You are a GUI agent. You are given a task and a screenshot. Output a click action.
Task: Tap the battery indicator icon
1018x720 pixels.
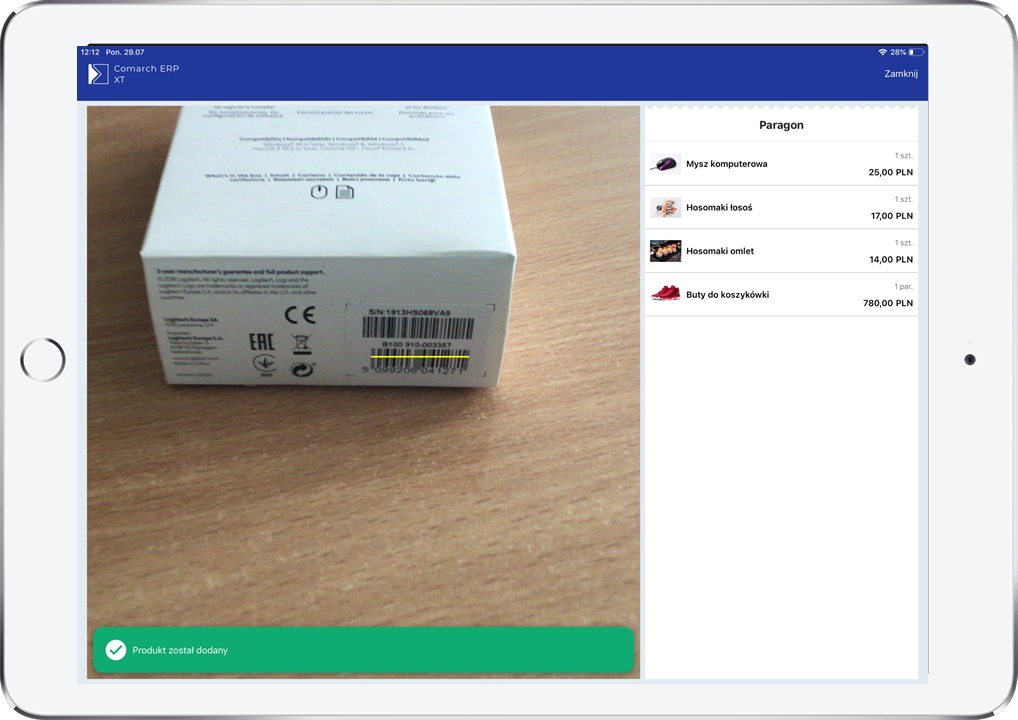pyautogui.click(x=916, y=52)
